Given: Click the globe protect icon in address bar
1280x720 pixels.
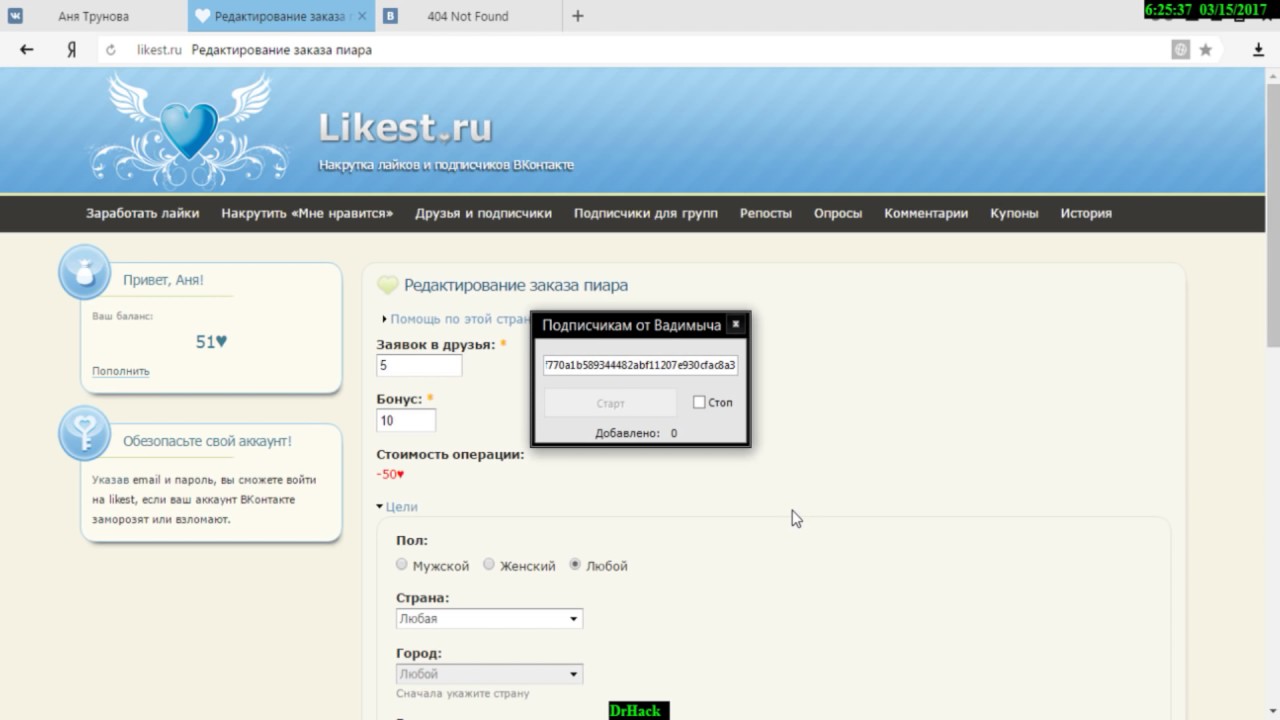Looking at the screenshot, I should pos(1181,49).
